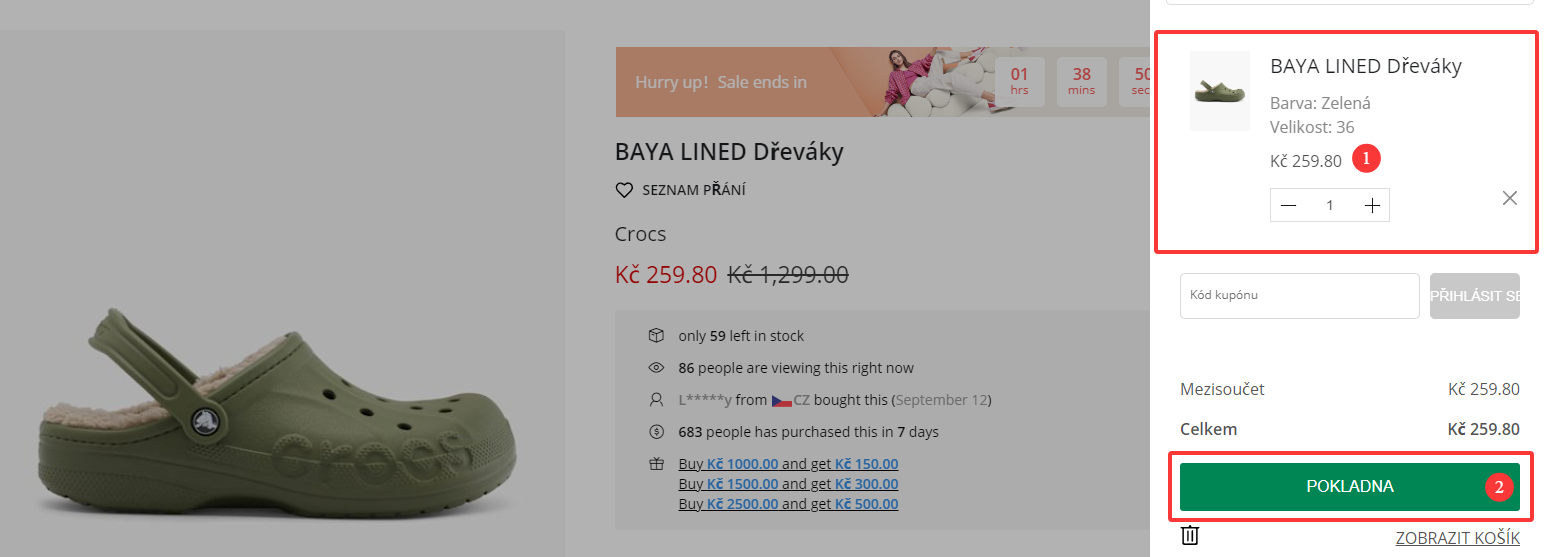The width and height of the screenshot is (1546, 557).
Task: Click the box stock icon
Action: tap(656, 335)
